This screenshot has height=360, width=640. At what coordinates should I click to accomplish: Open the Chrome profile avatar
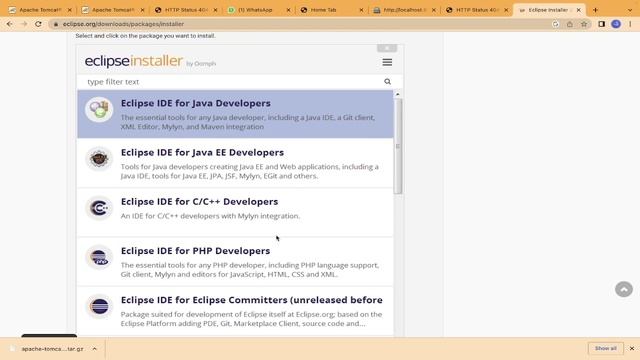(616, 24)
